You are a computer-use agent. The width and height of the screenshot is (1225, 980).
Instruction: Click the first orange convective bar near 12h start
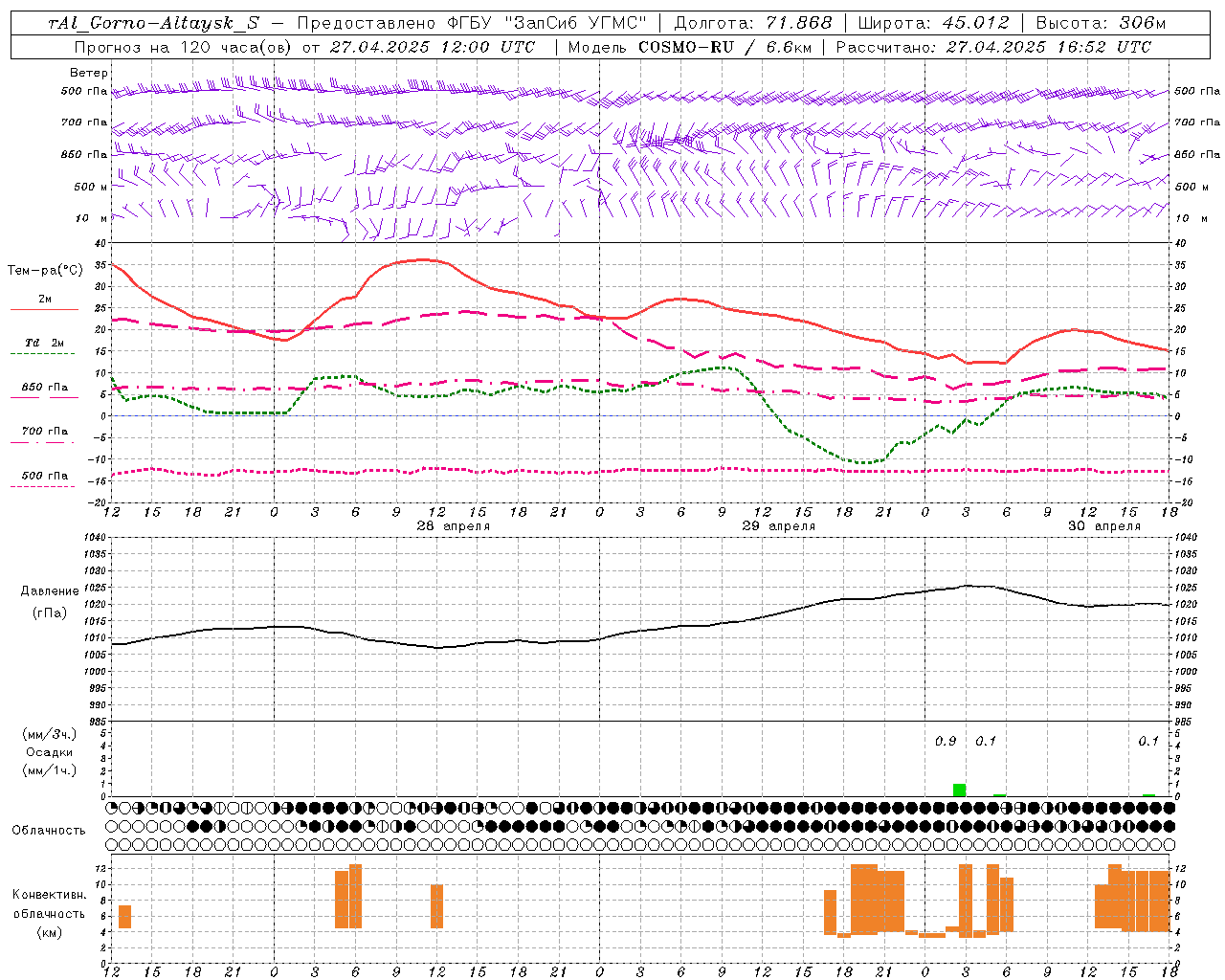124,916
